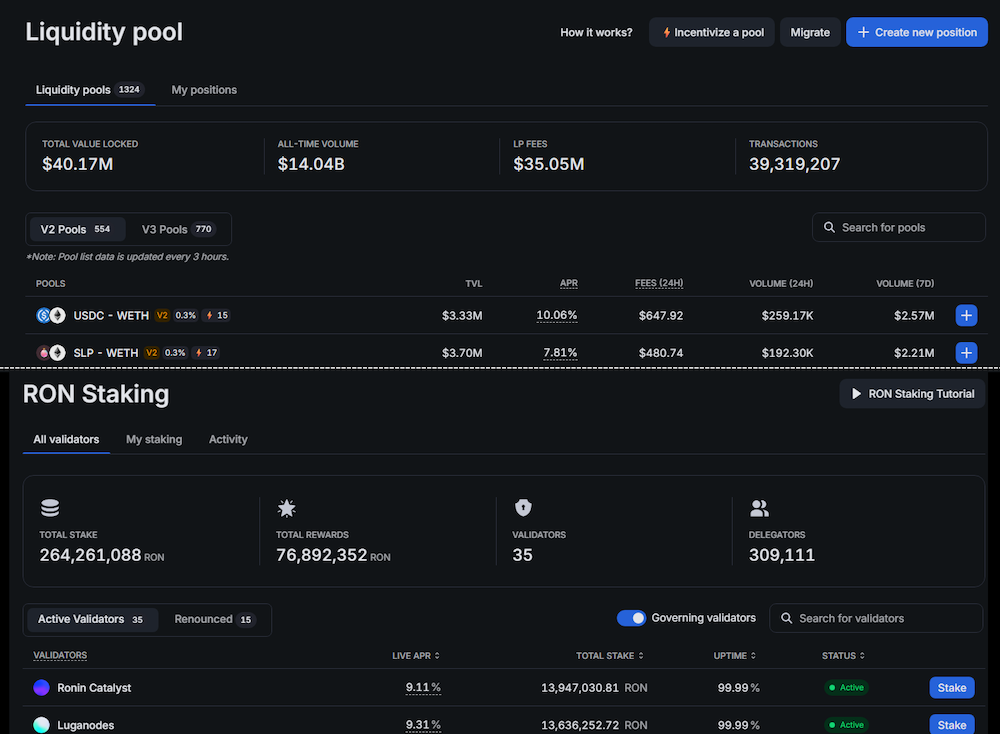Click the Ronin Catalyst validator avatar

click(x=41, y=687)
